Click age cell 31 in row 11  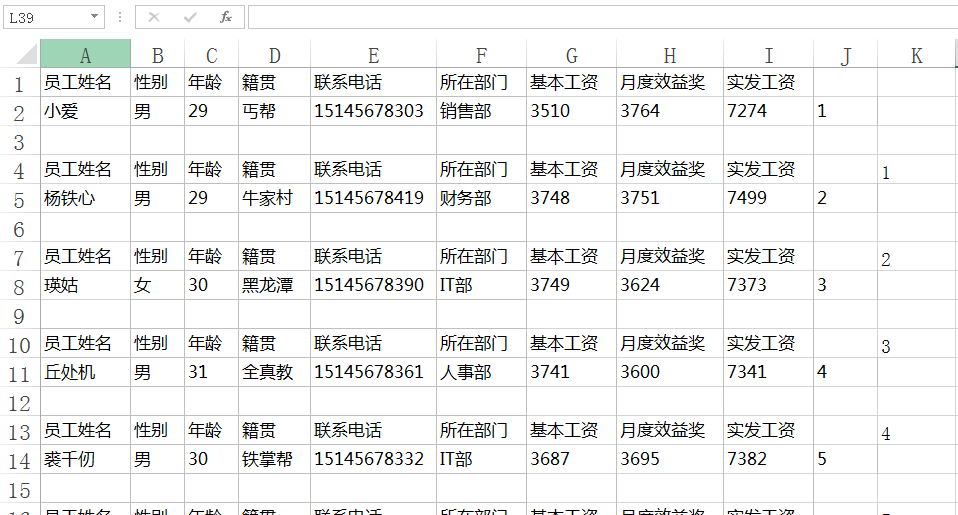coord(211,373)
